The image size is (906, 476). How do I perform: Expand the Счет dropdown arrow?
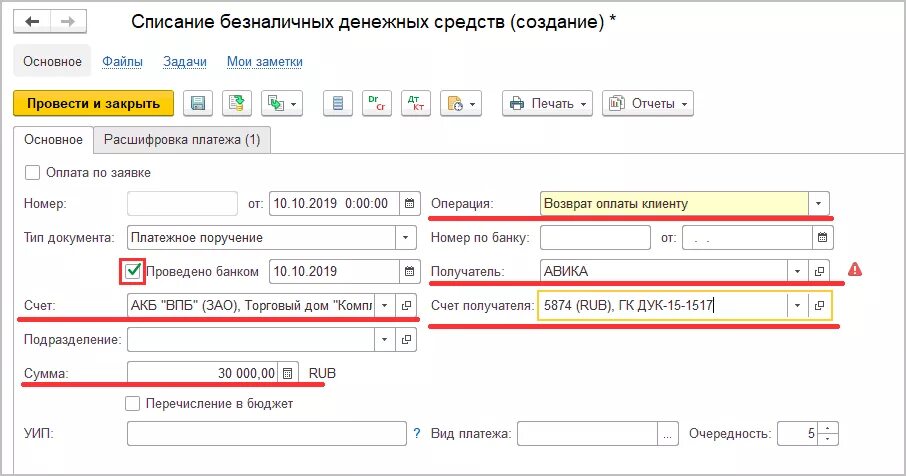pyautogui.click(x=385, y=306)
